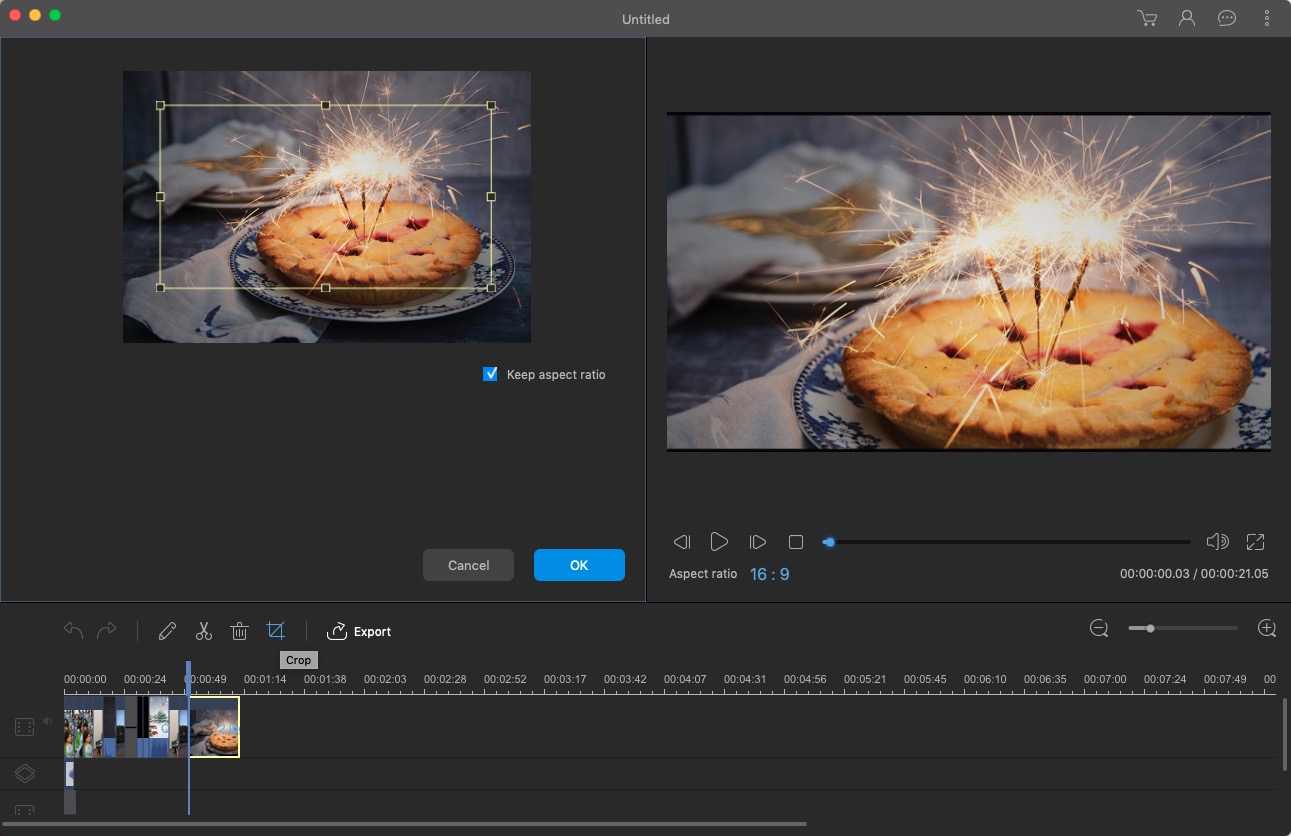The width and height of the screenshot is (1291, 836).
Task: Click bottom-right crop handle
Action: (x=491, y=288)
